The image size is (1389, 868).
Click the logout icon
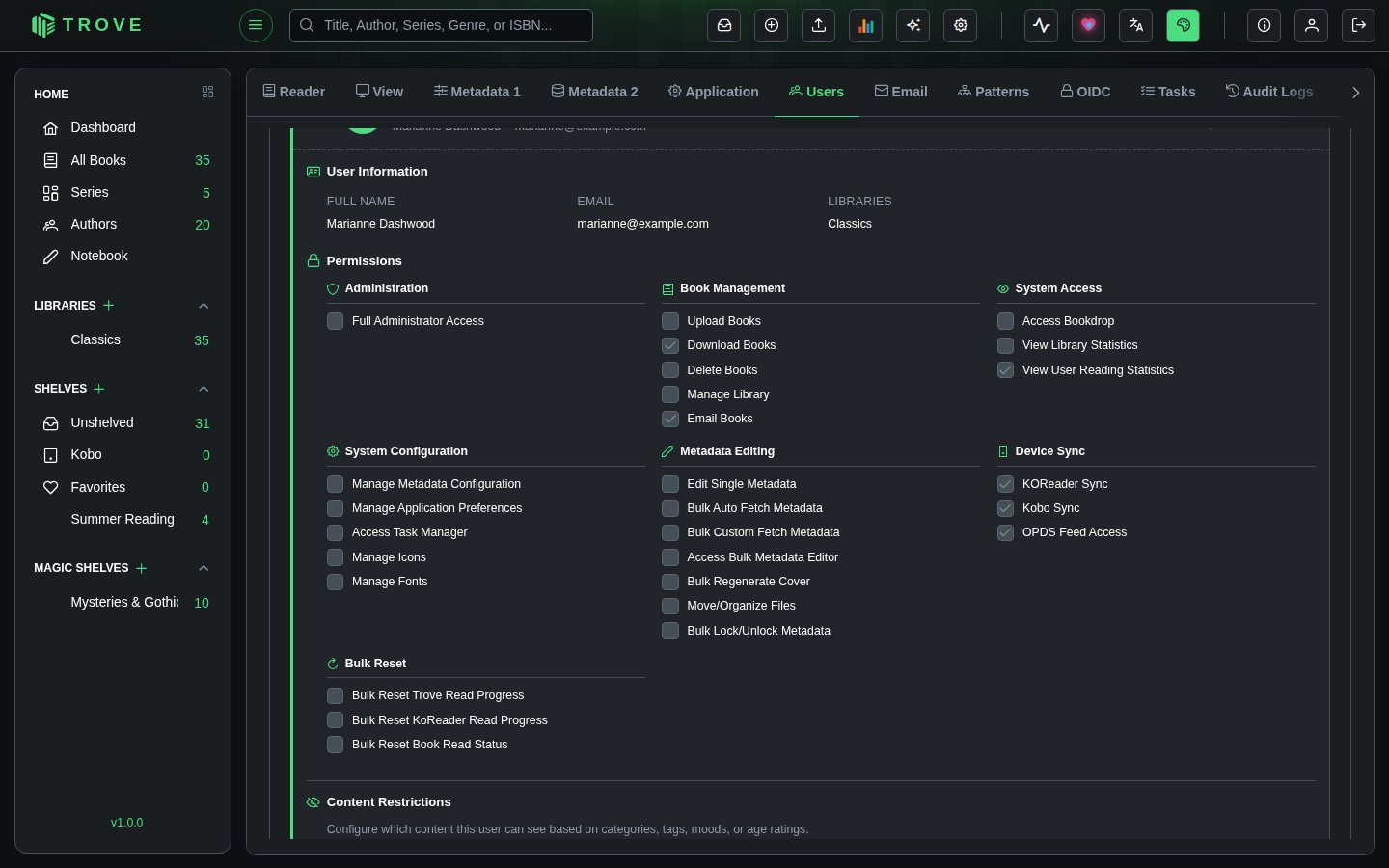(x=1359, y=26)
